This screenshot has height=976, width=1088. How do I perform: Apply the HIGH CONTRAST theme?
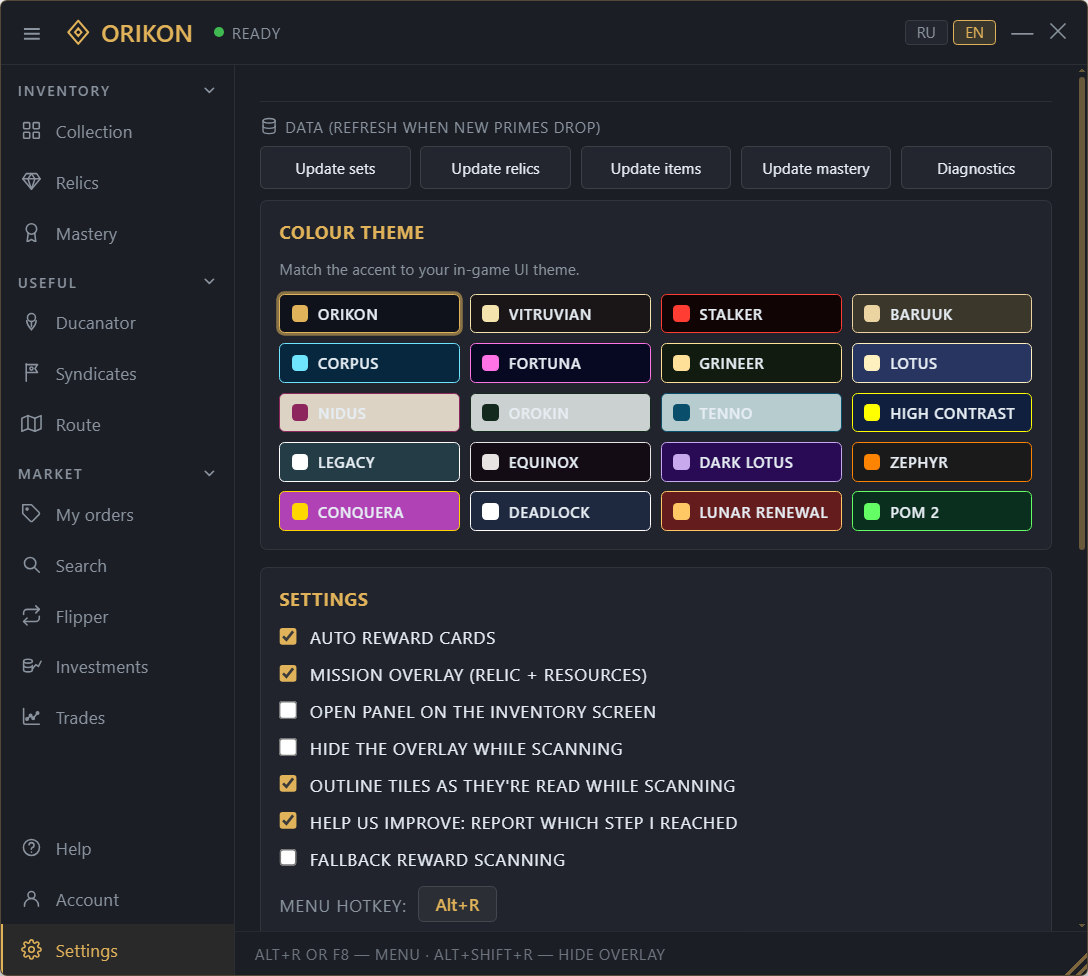pos(942,413)
